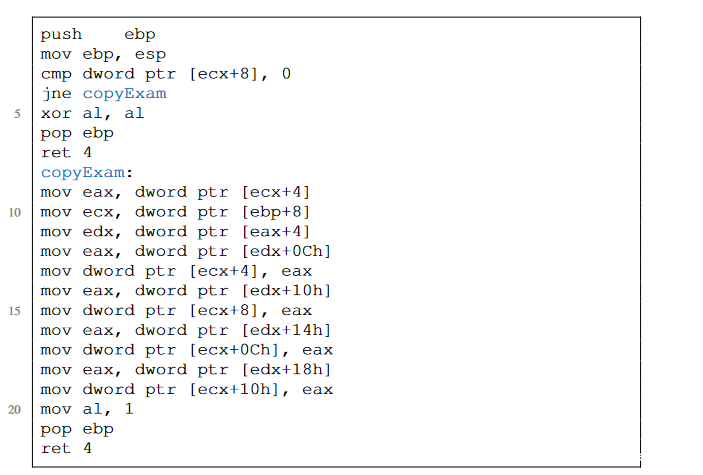Click line number 15 in the gutter

15,310
